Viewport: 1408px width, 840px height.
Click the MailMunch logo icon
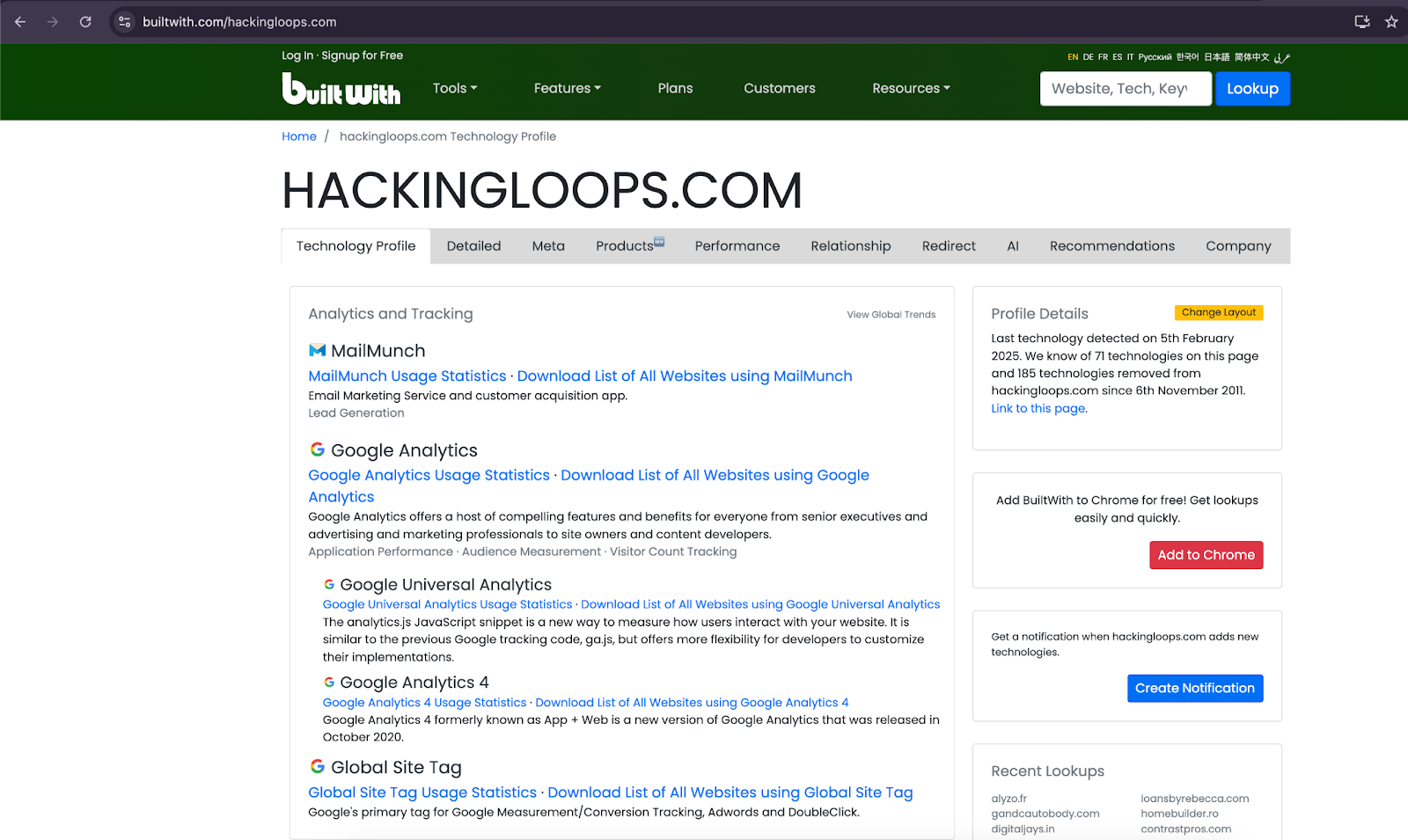[318, 351]
